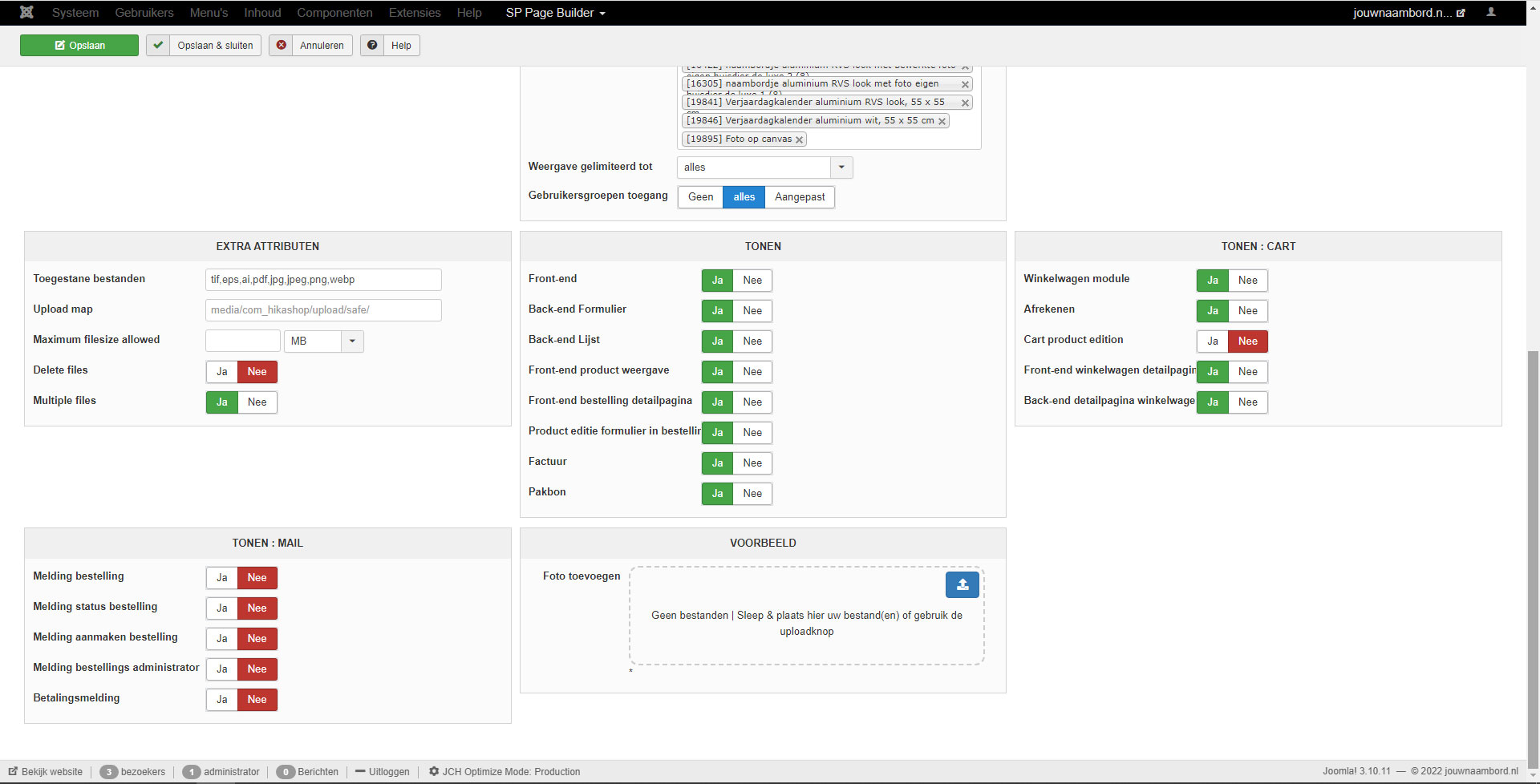Set Product editie formulier to Nee
Viewport: 1540px width, 784px height.
(x=752, y=433)
